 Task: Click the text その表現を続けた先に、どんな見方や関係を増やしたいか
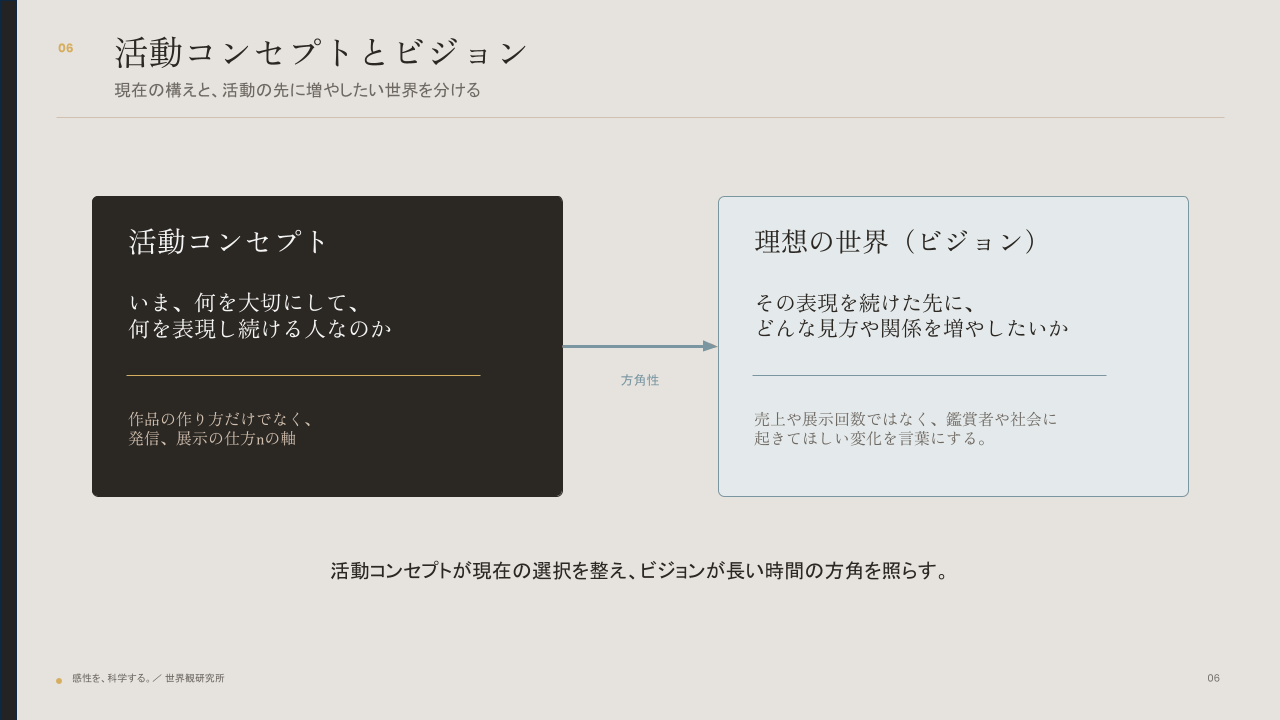(x=912, y=315)
